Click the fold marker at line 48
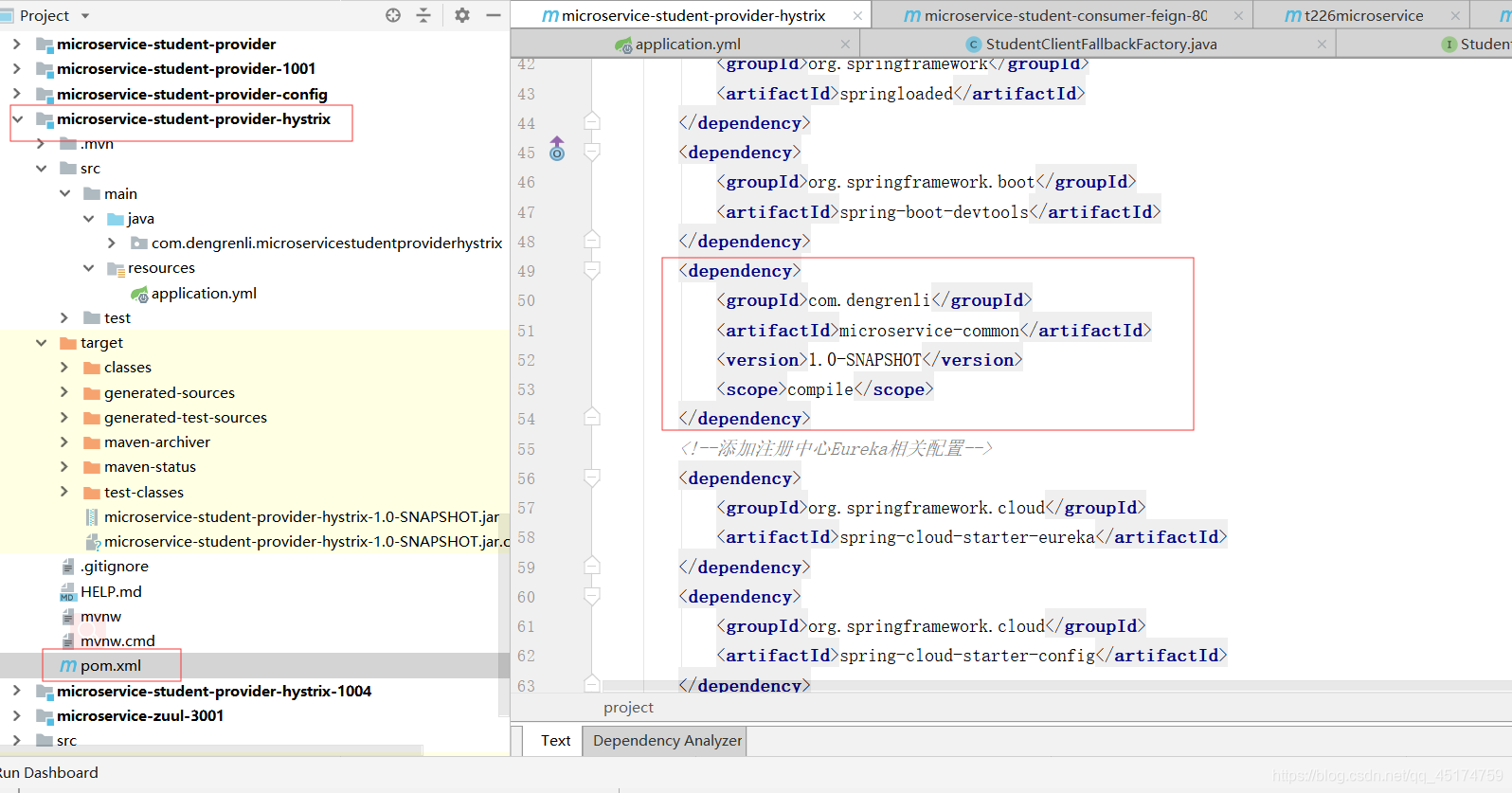The height and width of the screenshot is (793, 1512). pos(592,239)
